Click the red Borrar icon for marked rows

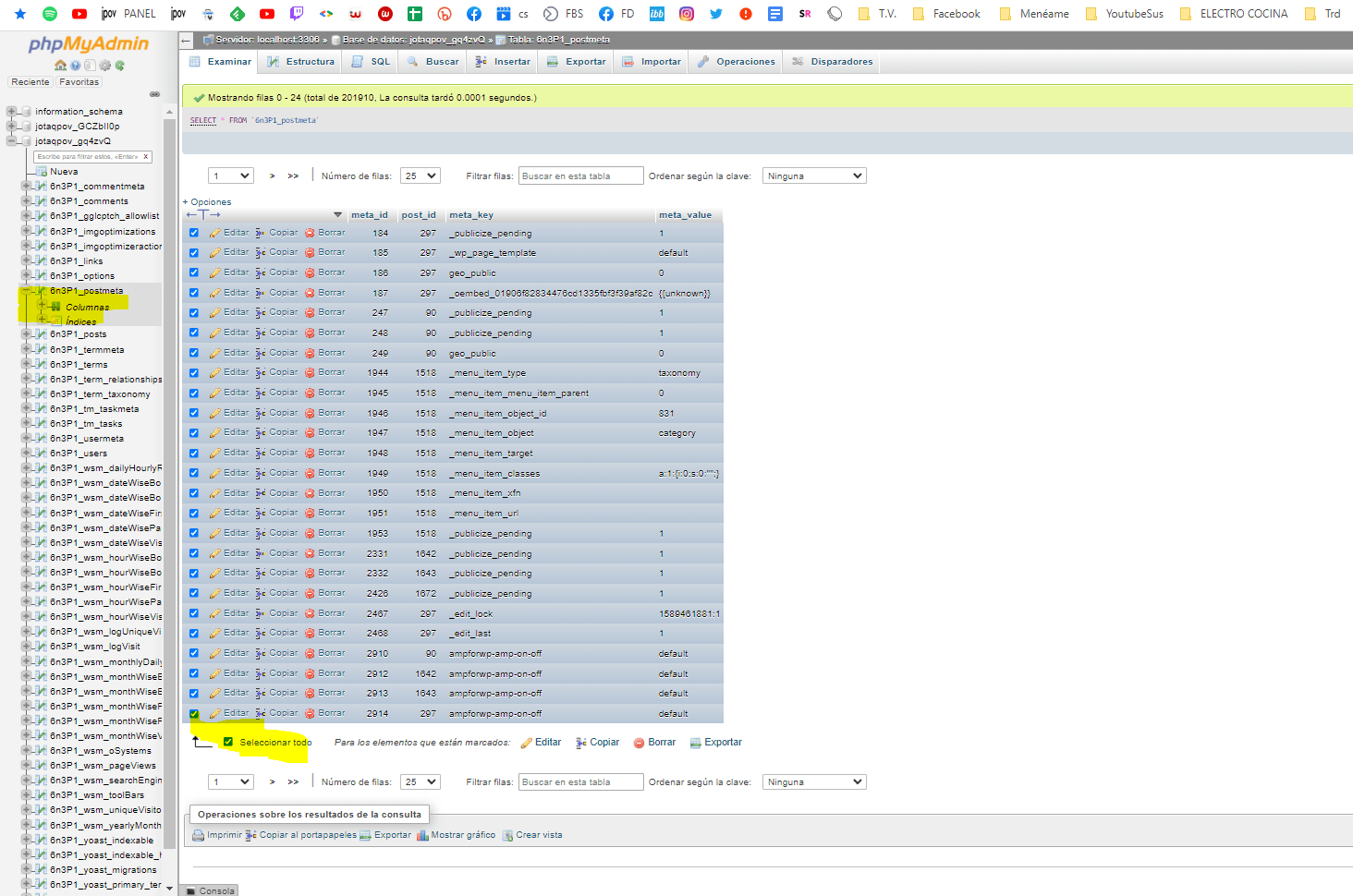[x=639, y=743]
